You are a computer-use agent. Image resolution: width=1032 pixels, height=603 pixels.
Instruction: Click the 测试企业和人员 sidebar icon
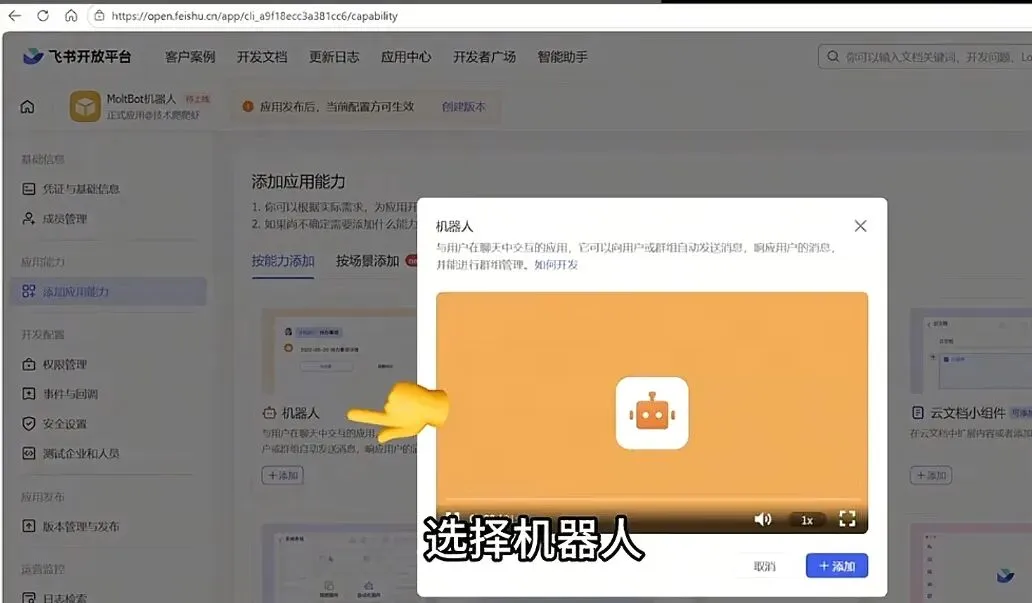click(28, 453)
